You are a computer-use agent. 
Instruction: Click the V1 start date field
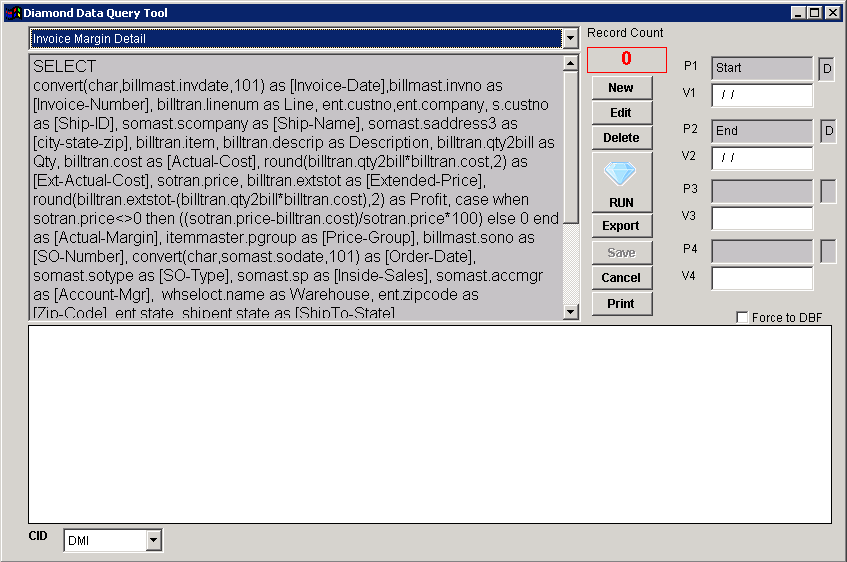point(761,96)
